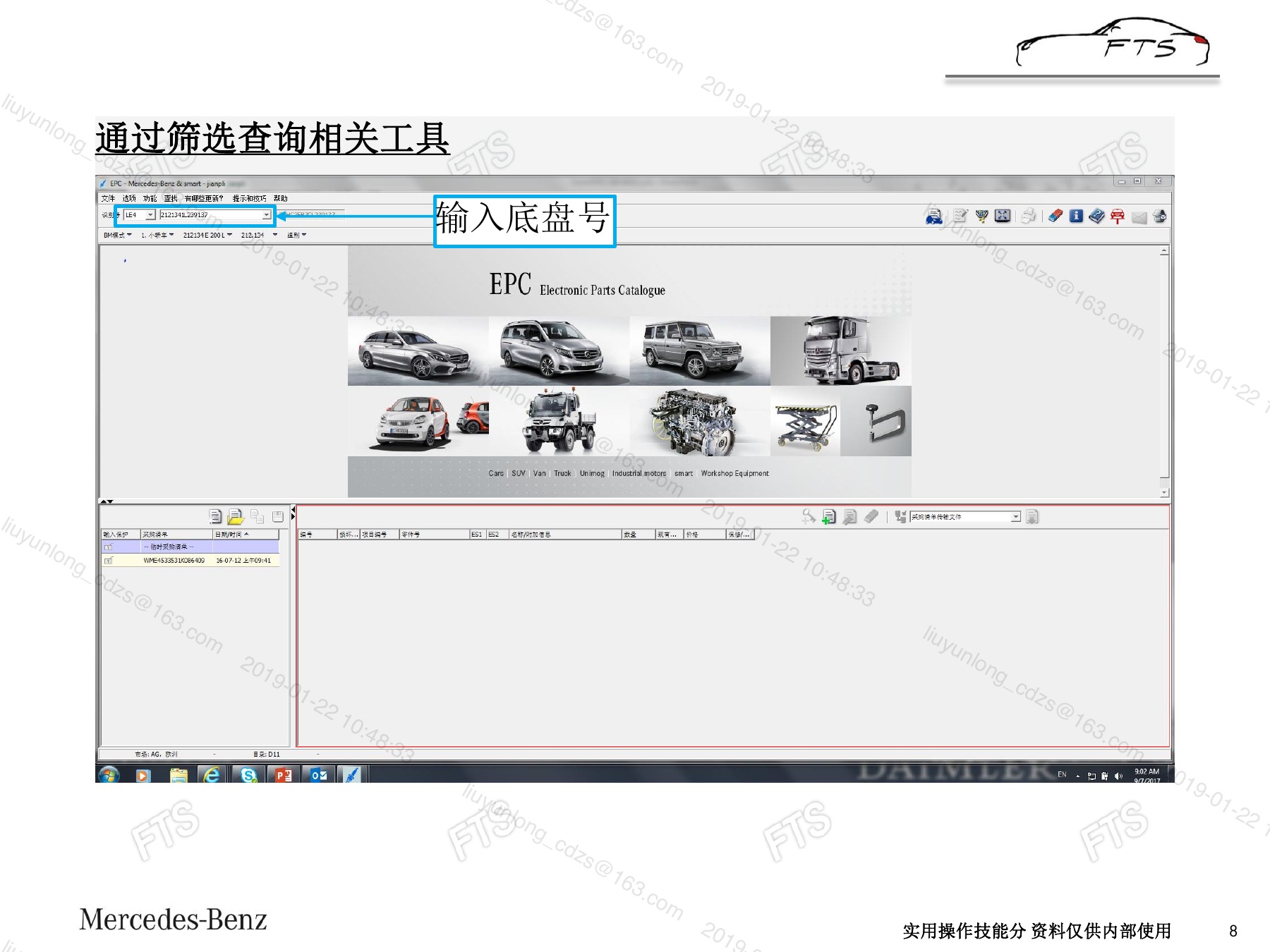
Task: Open the 功能 menu
Action: point(150,199)
